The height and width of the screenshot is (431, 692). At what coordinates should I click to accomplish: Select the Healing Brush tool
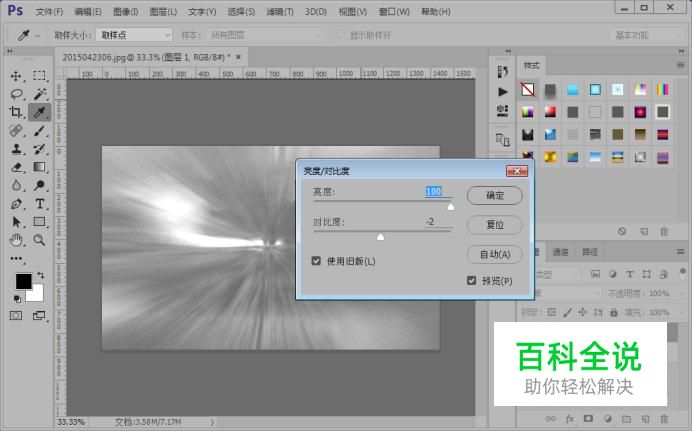(16, 131)
